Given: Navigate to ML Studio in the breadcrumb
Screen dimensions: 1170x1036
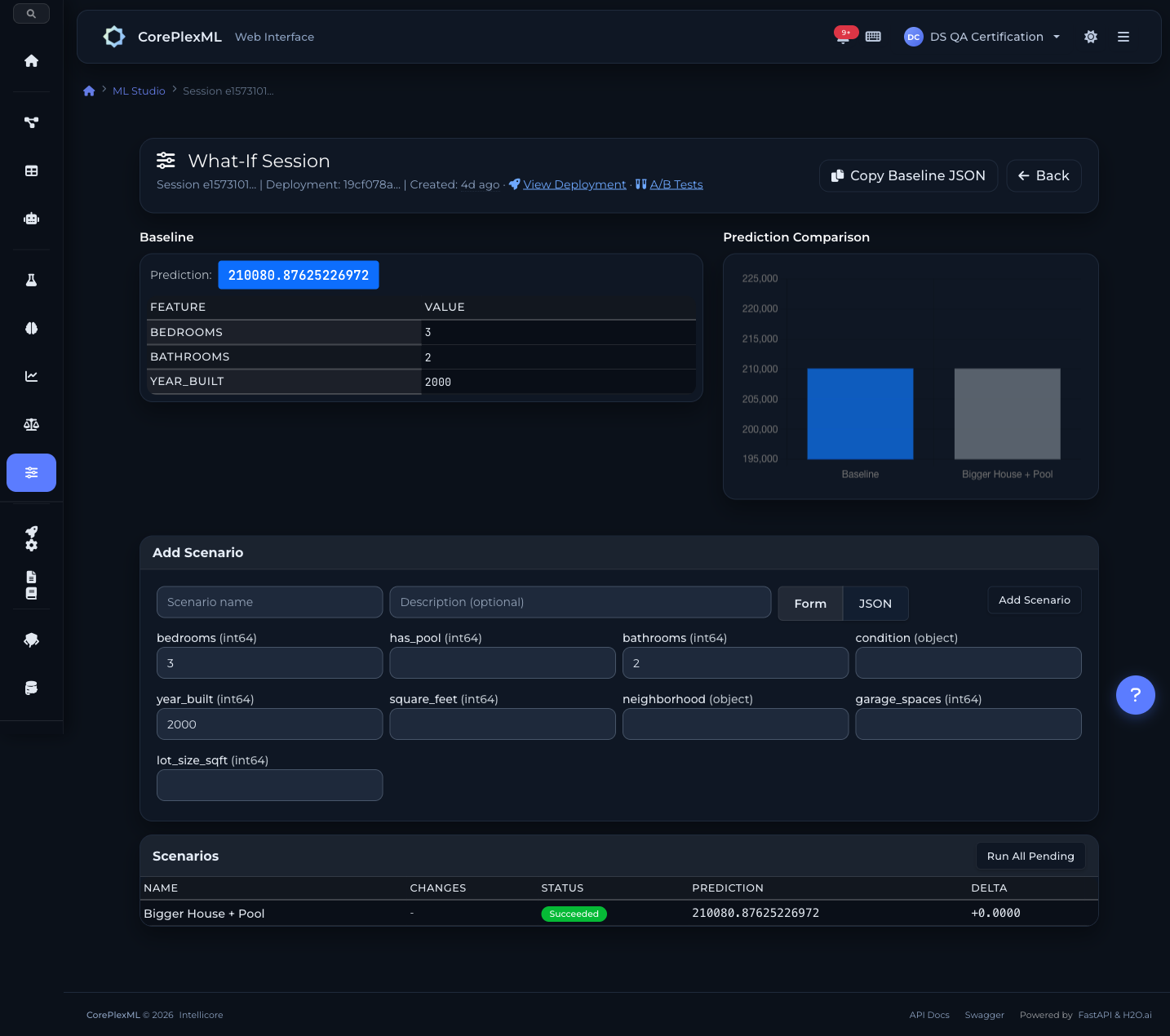Looking at the screenshot, I should coord(139,91).
